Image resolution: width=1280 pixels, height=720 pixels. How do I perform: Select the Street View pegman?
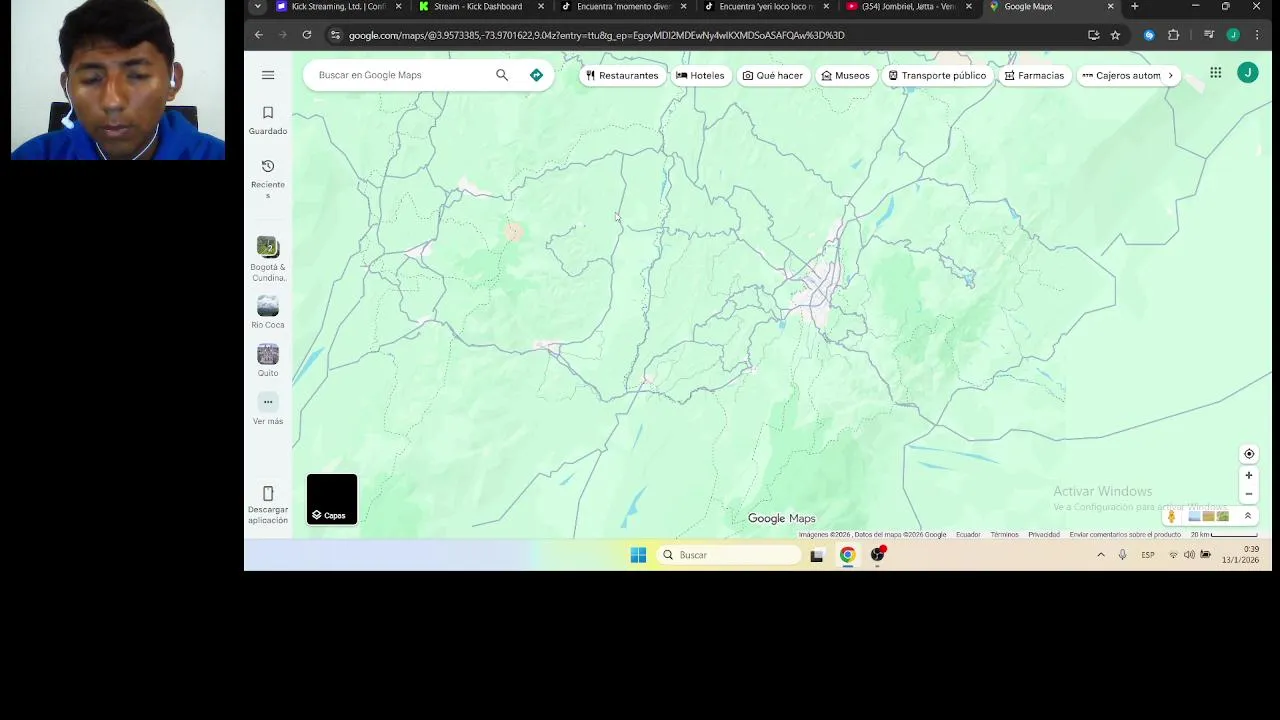point(1172,516)
